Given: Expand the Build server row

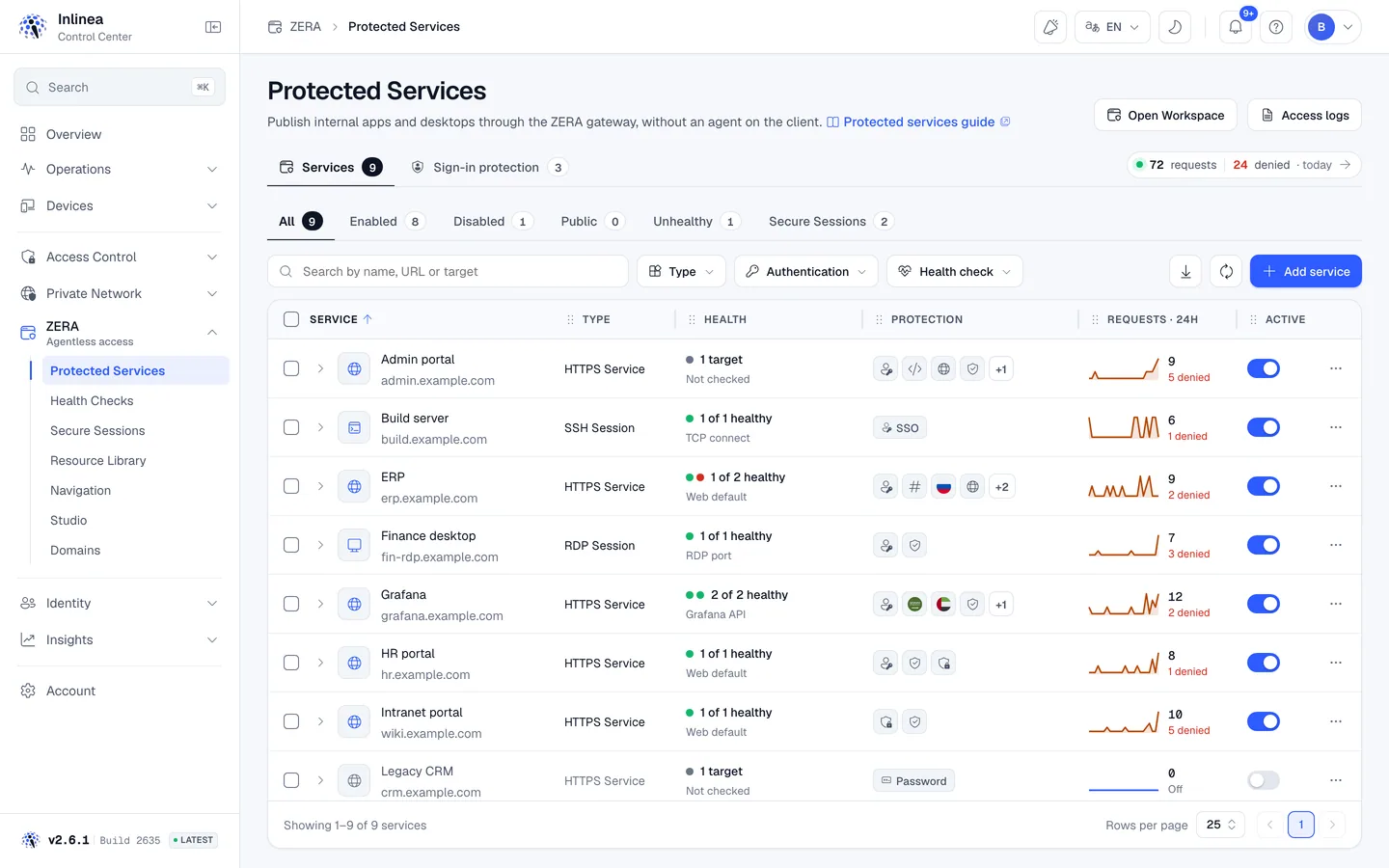Looking at the screenshot, I should coord(320,427).
